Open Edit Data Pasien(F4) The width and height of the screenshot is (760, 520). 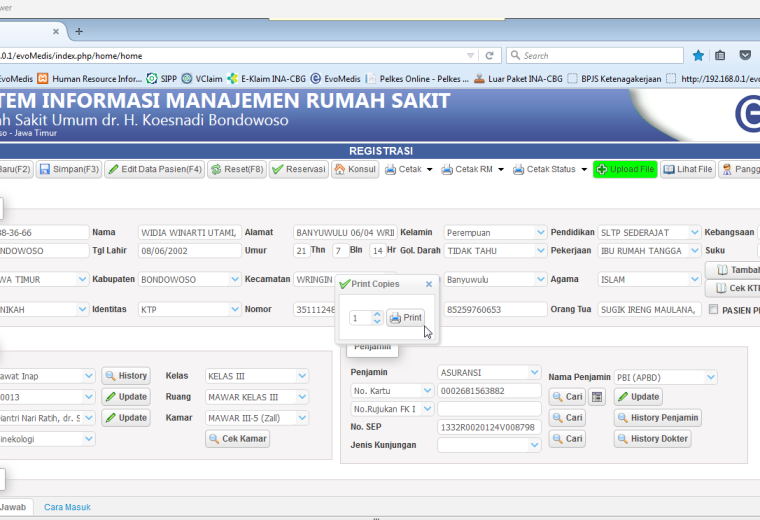(155, 169)
